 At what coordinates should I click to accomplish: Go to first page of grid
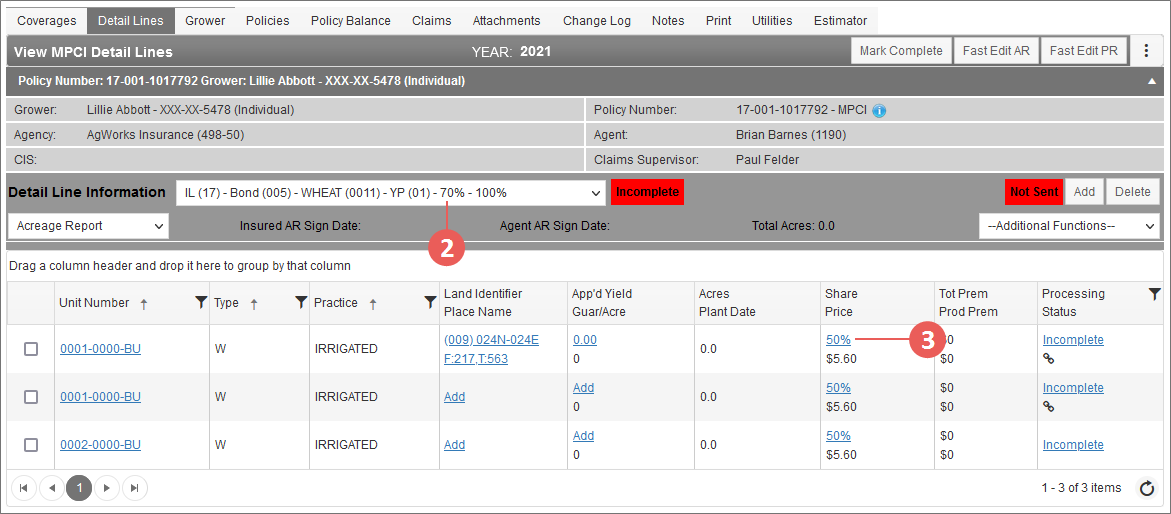click(x=23, y=488)
